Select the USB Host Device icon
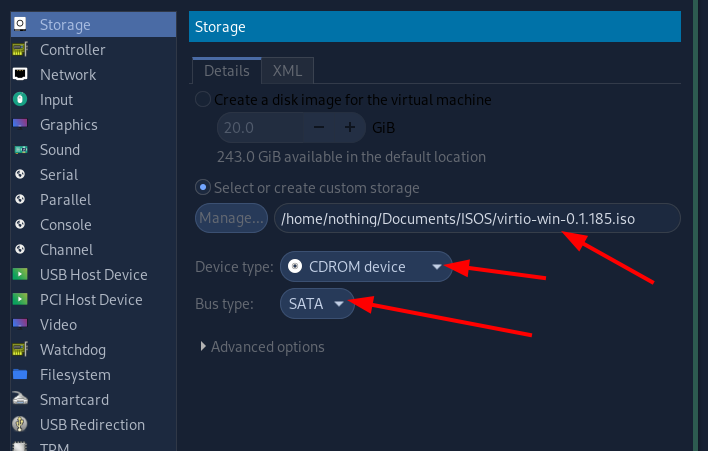Viewport: 708px width, 451px height. click(20, 274)
